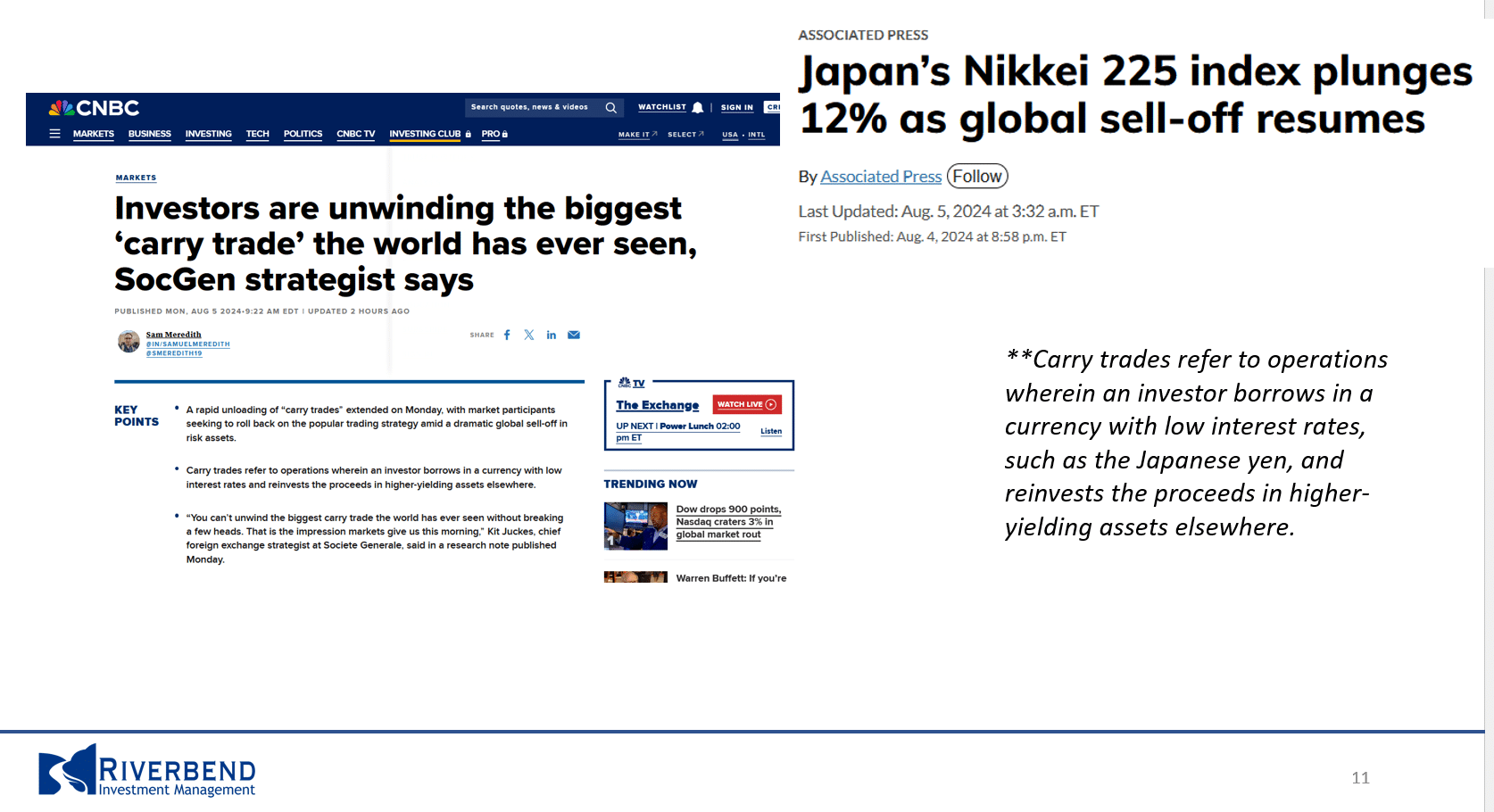Open the CNBC hamburger menu

click(x=54, y=134)
